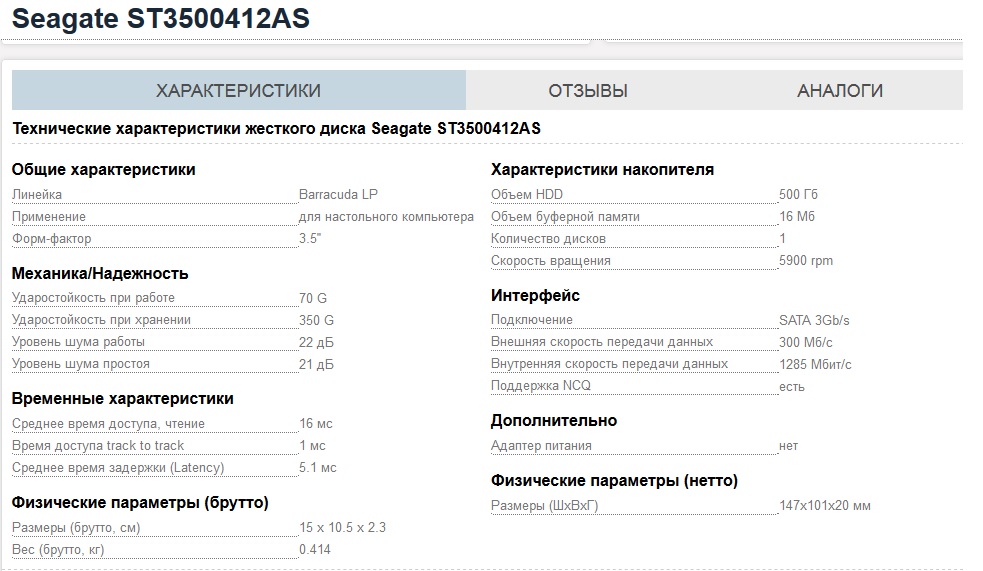The width and height of the screenshot is (983, 571).
Task: Select 'Ударостойкость при хранении' label
Action: 101,320
